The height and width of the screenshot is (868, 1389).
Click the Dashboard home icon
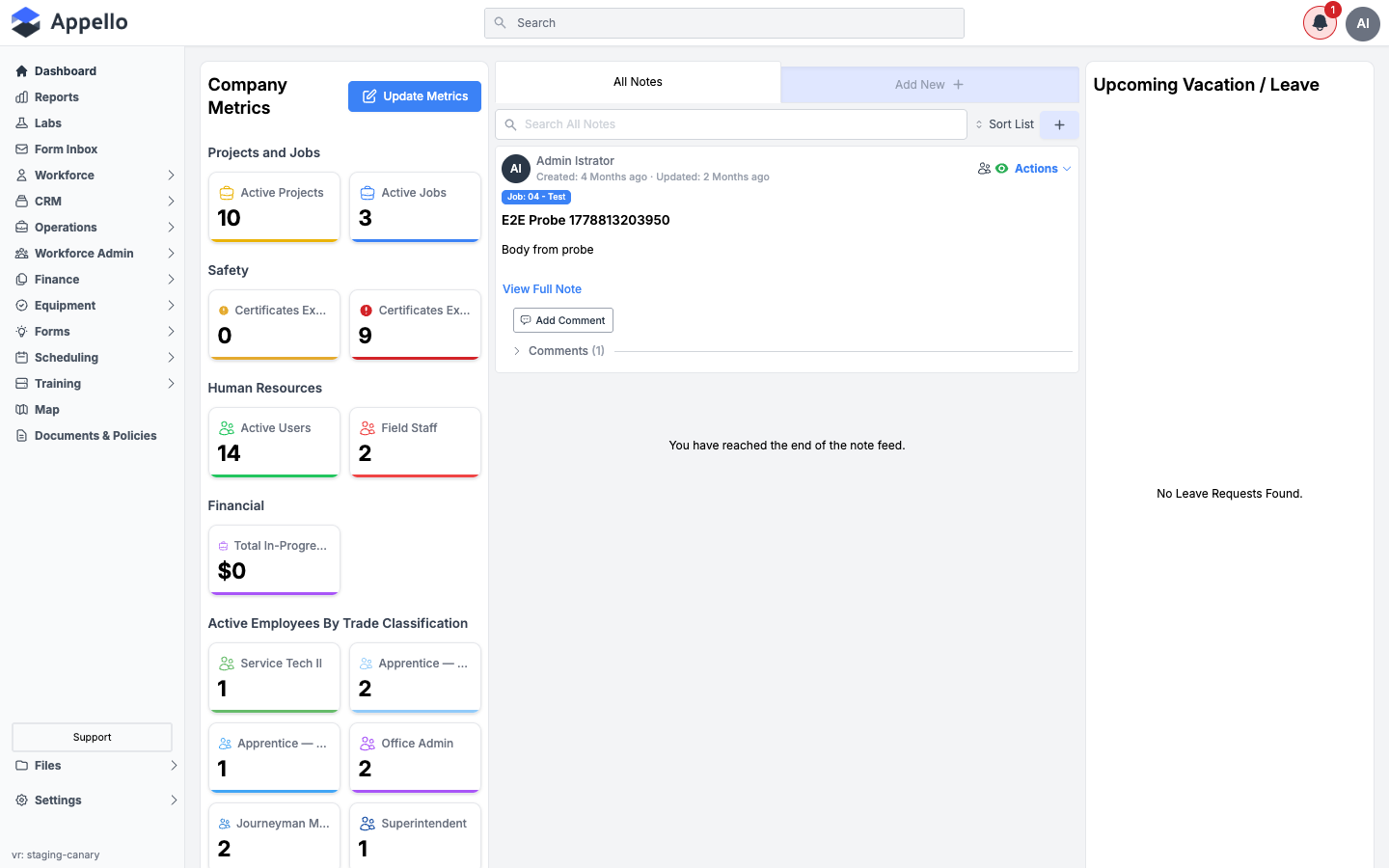coord(21,71)
